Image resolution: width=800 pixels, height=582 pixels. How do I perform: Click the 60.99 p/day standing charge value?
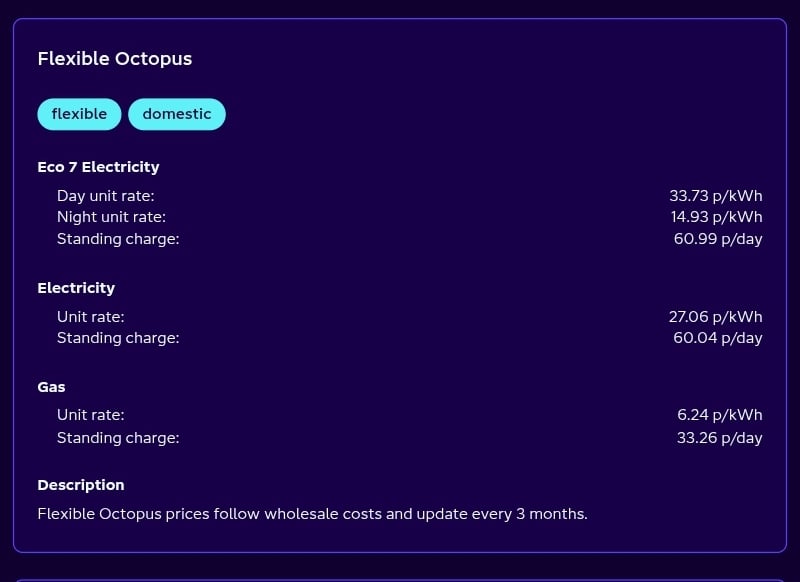718,239
